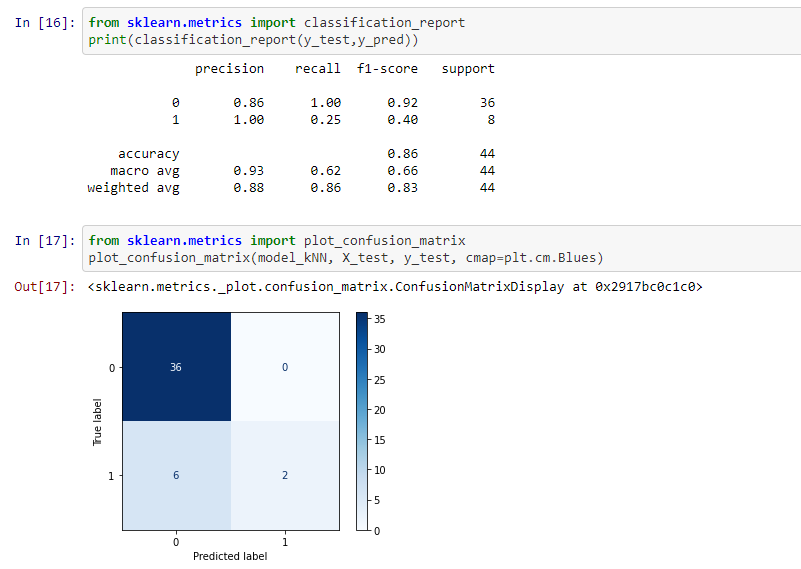The height and width of the screenshot is (569, 801).
Task: Click the 'True label' y-axis title
Action: [x=98, y=421]
